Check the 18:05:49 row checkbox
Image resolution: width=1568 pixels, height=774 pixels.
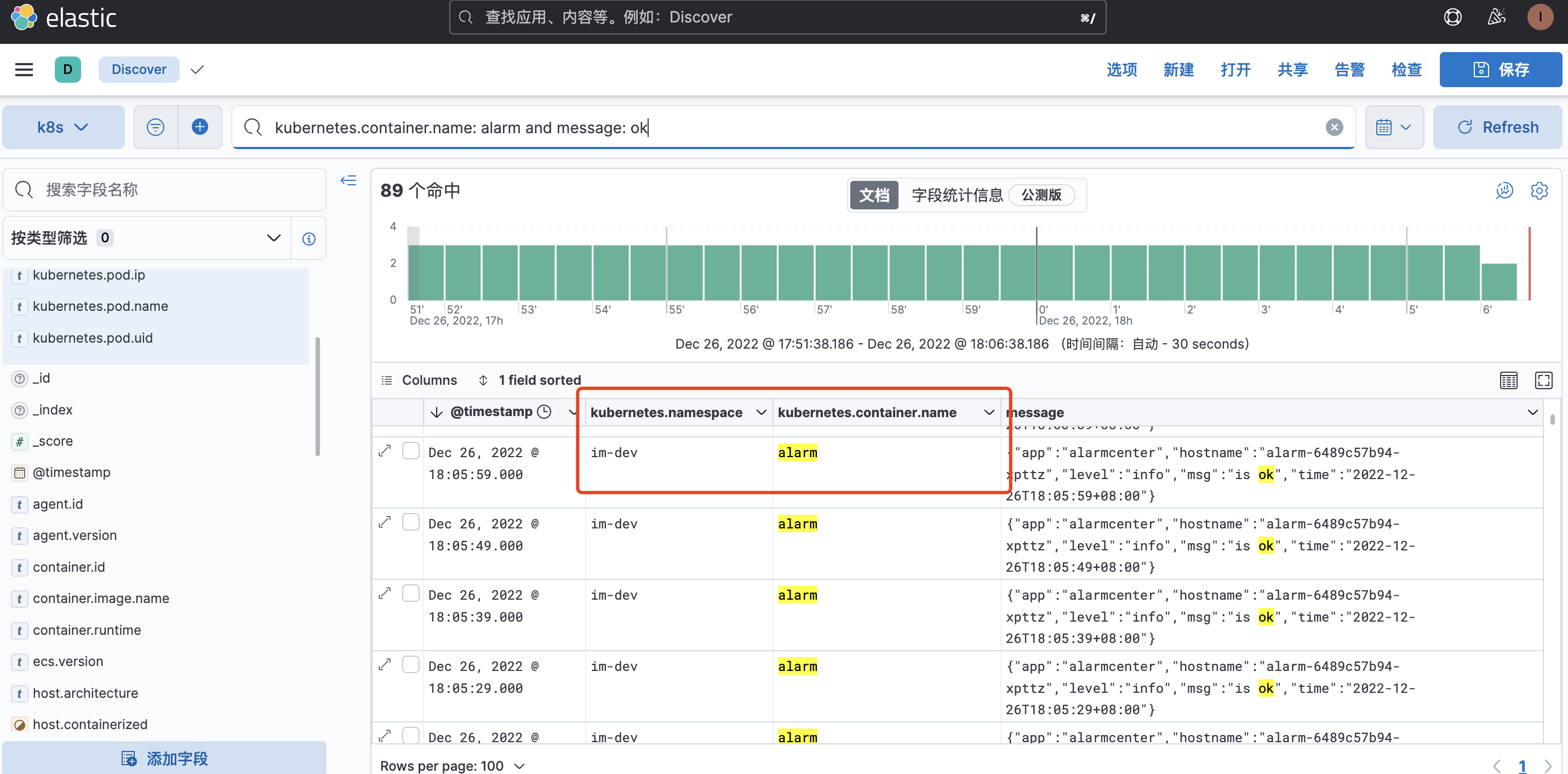point(411,522)
